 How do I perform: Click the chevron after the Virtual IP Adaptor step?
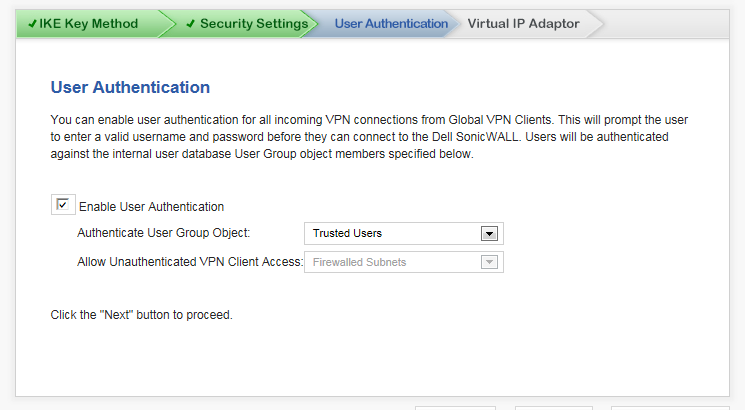coord(595,23)
